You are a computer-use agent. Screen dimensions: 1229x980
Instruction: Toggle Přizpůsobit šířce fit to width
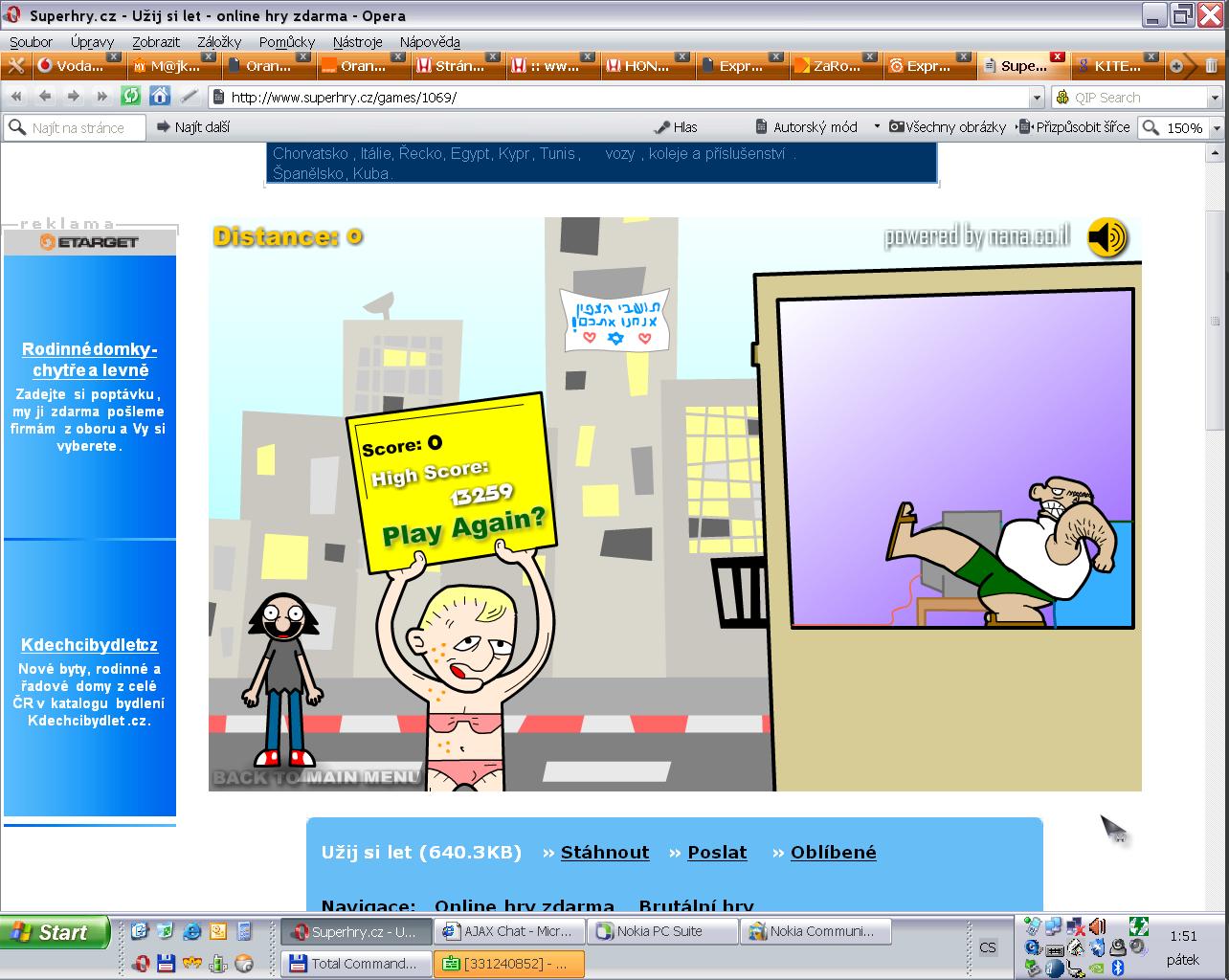coord(1073,127)
